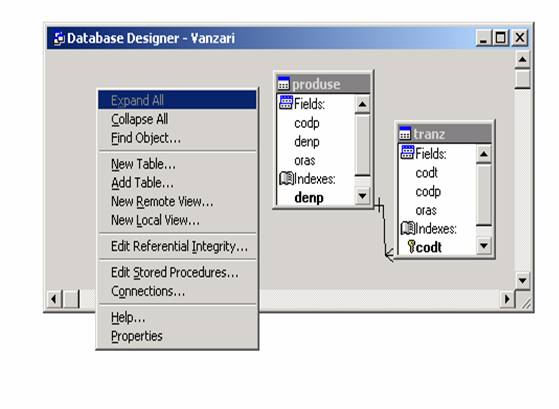Click the Fields icon in tranz table
Image resolution: width=559 pixels, height=409 pixels.
tap(407, 153)
